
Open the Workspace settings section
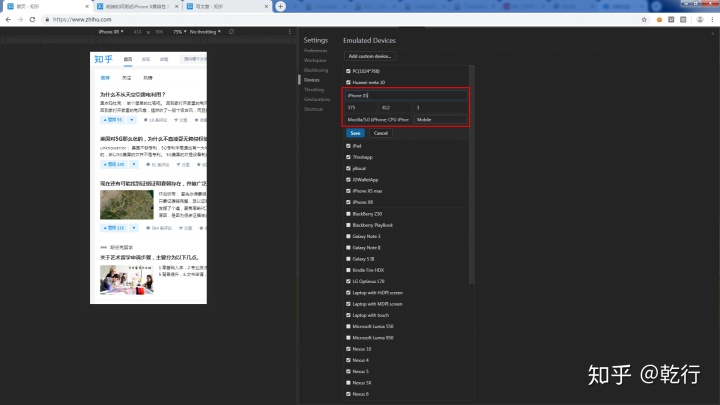pos(315,60)
